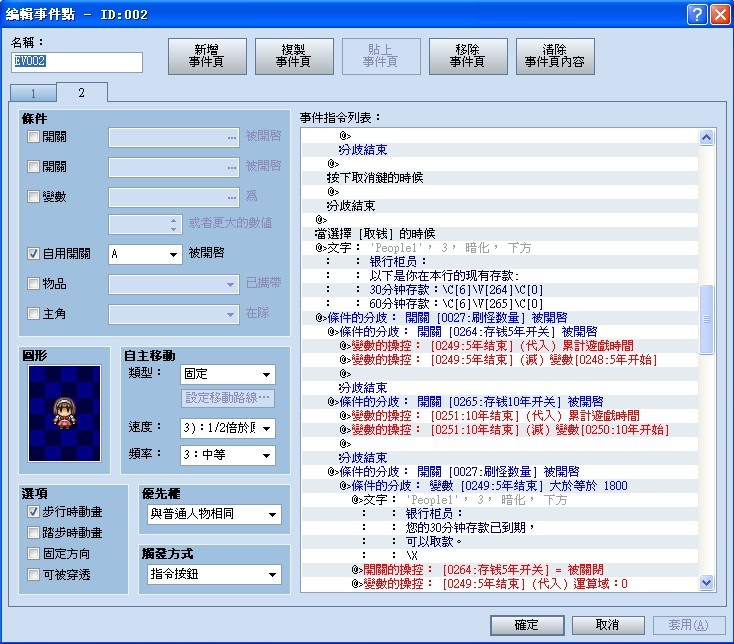
Task: Click the 設定移動路線 button
Action: click(x=228, y=398)
